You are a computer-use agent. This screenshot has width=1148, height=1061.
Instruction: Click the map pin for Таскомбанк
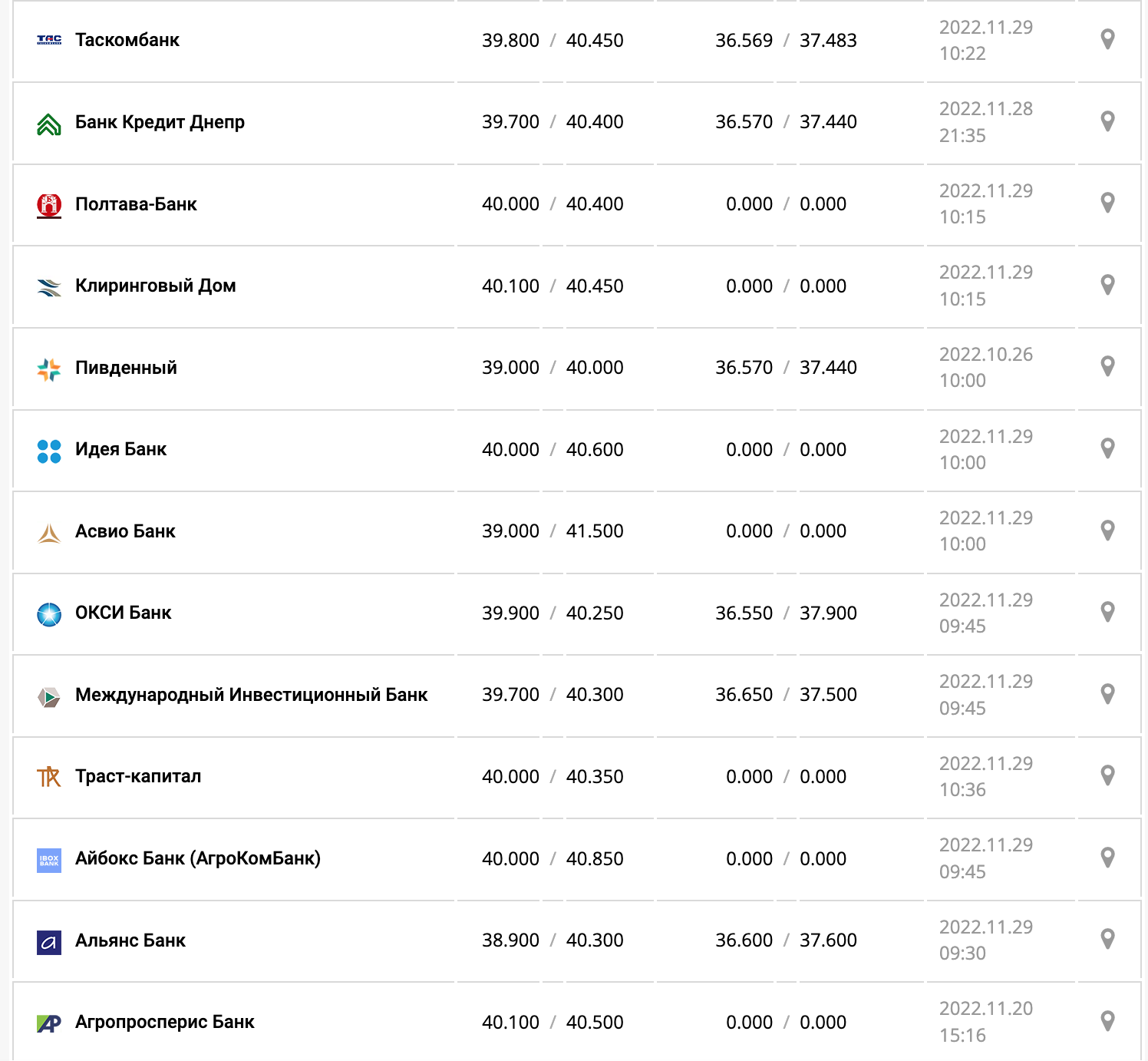pos(1107,39)
